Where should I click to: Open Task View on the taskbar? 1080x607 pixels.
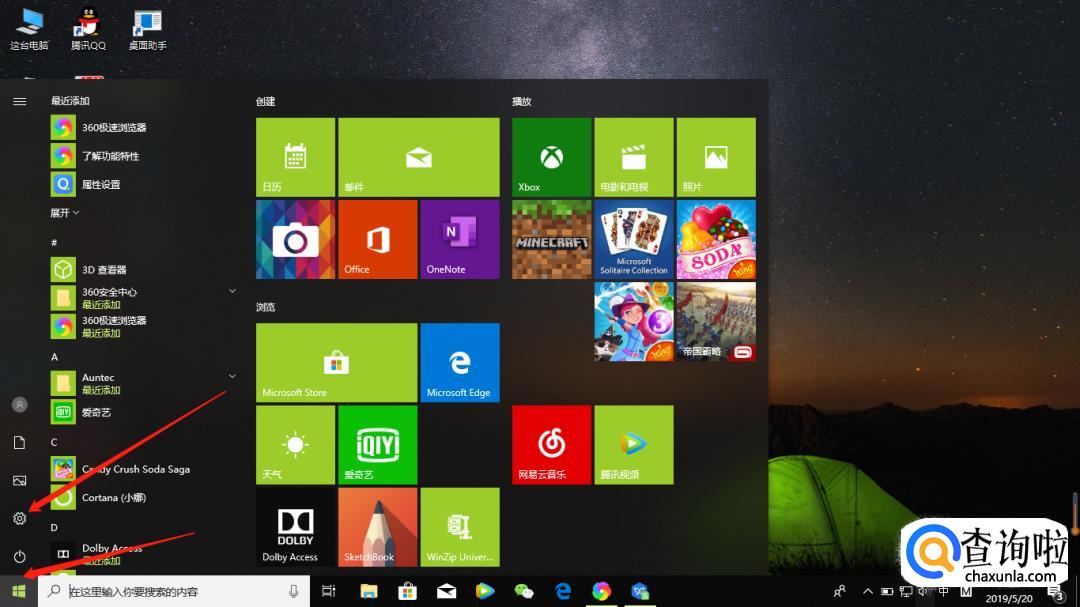(329, 591)
